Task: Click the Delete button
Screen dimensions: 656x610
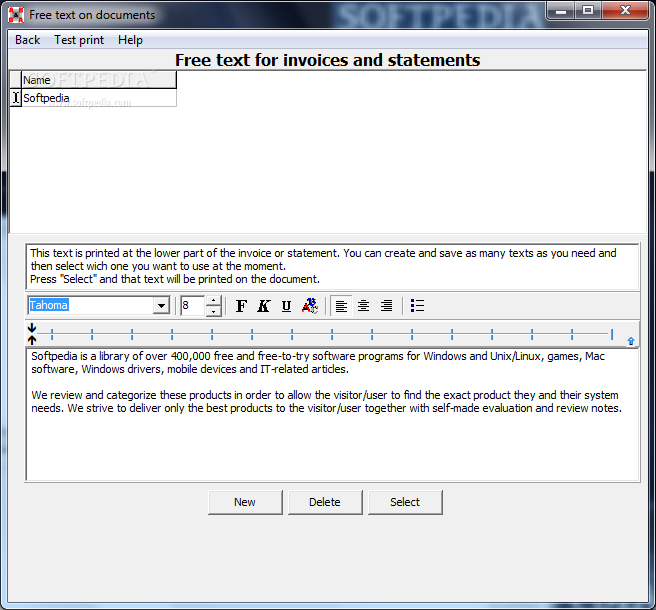Action: tap(325, 502)
